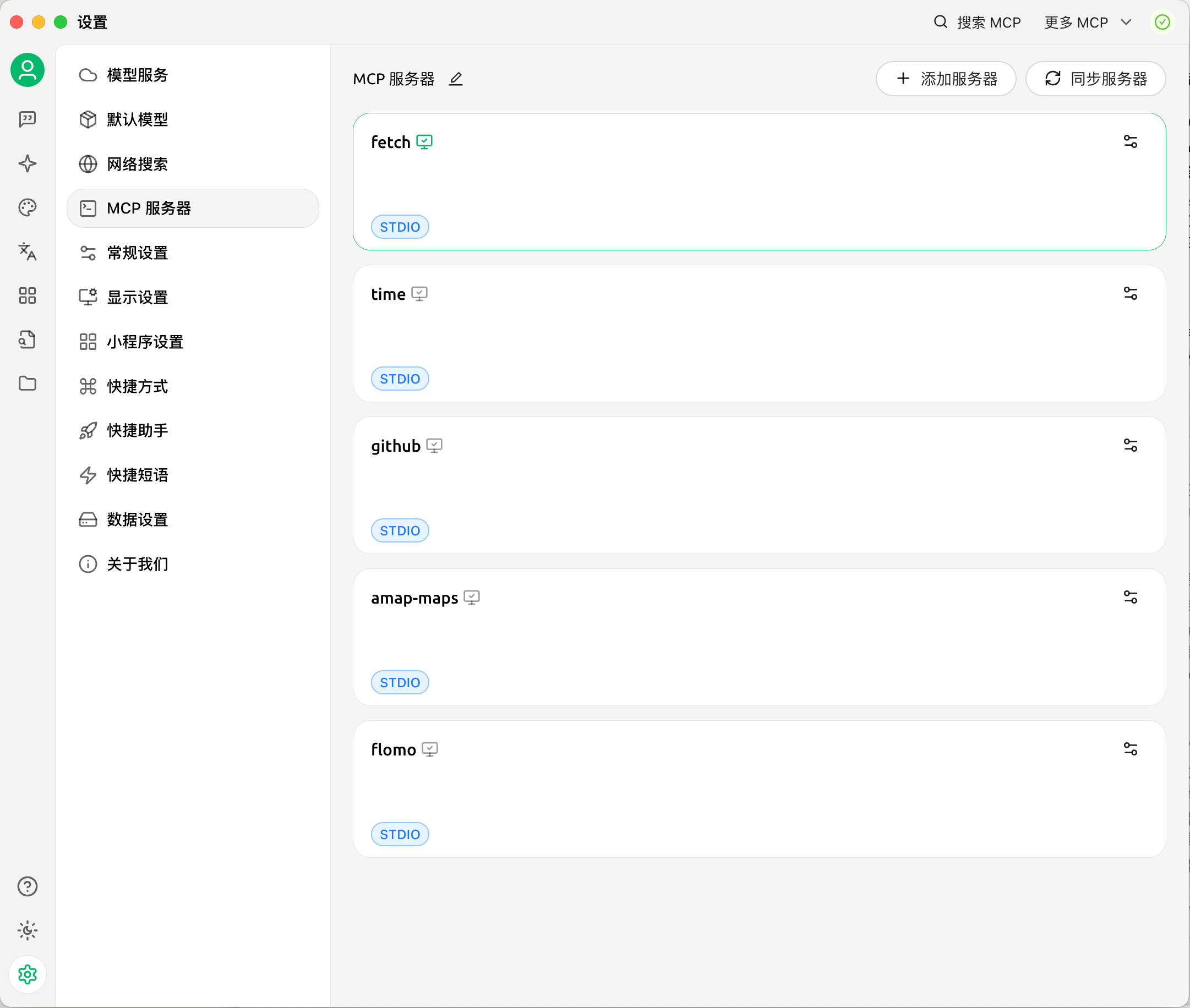Open the knowledge base sidebar icon
The height and width of the screenshot is (1008, 1190).
[28, 339]
